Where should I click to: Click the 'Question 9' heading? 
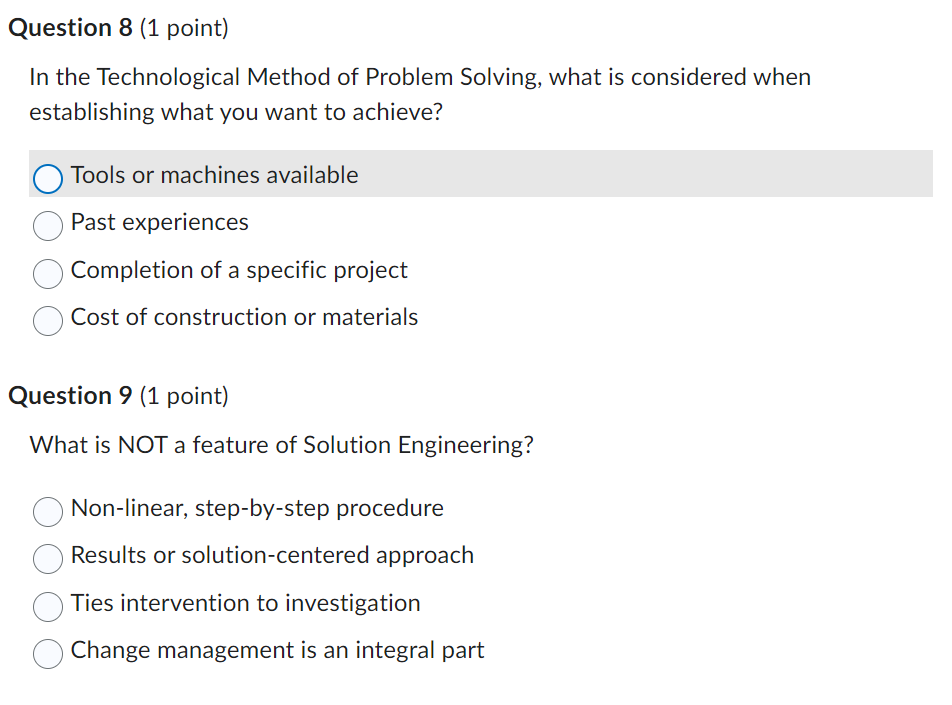click(x=70, y=396)
